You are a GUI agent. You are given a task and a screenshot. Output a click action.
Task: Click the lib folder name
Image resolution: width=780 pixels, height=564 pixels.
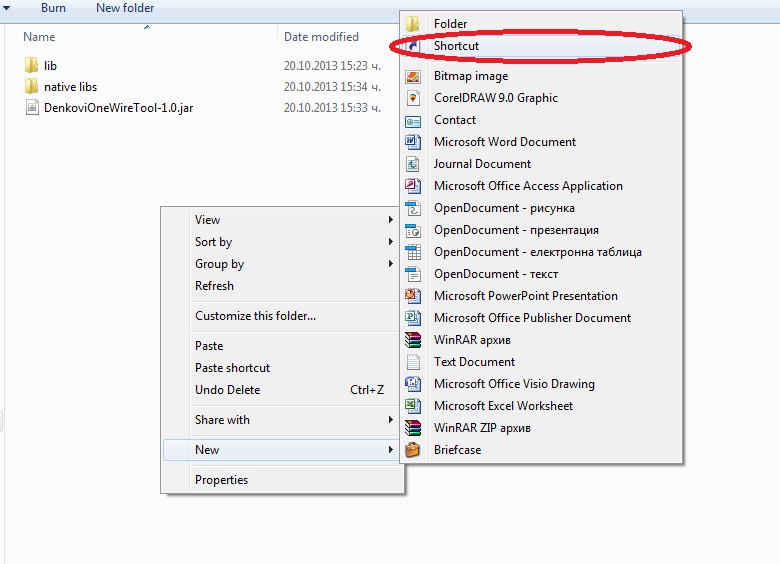coord(50,66)
